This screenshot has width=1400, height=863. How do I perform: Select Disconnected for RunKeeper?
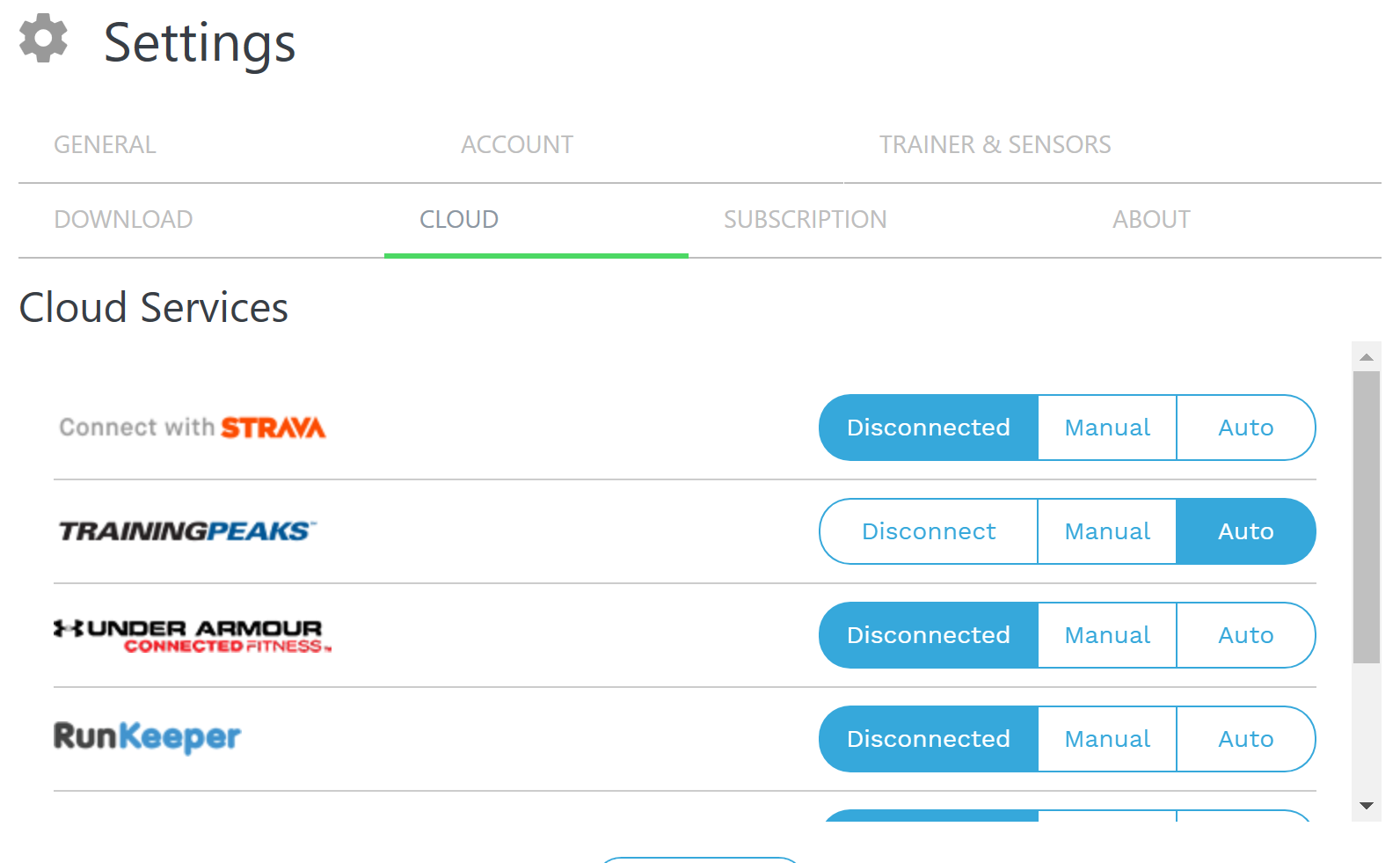pos(929,739)
